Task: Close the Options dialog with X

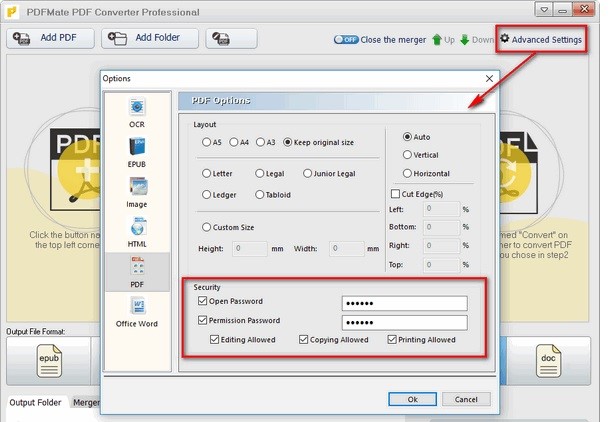Action: pyautogui.click(x=489, y=78)
